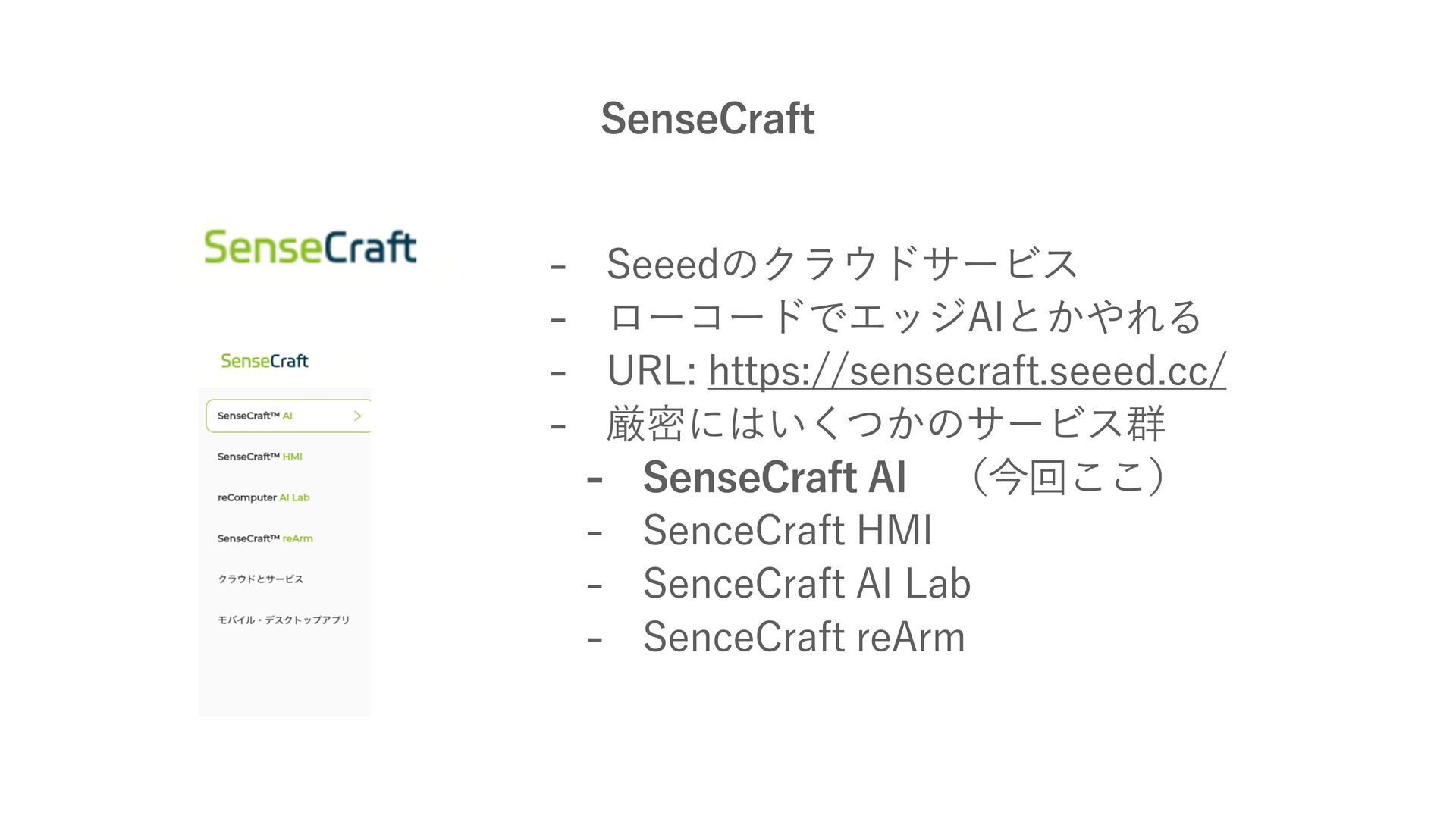Image resolution: width=1456 pixels, height=819 pixels.
Task: Open SenseCraft™ reArm in the sidebar menu
Action: coord(265,538)
